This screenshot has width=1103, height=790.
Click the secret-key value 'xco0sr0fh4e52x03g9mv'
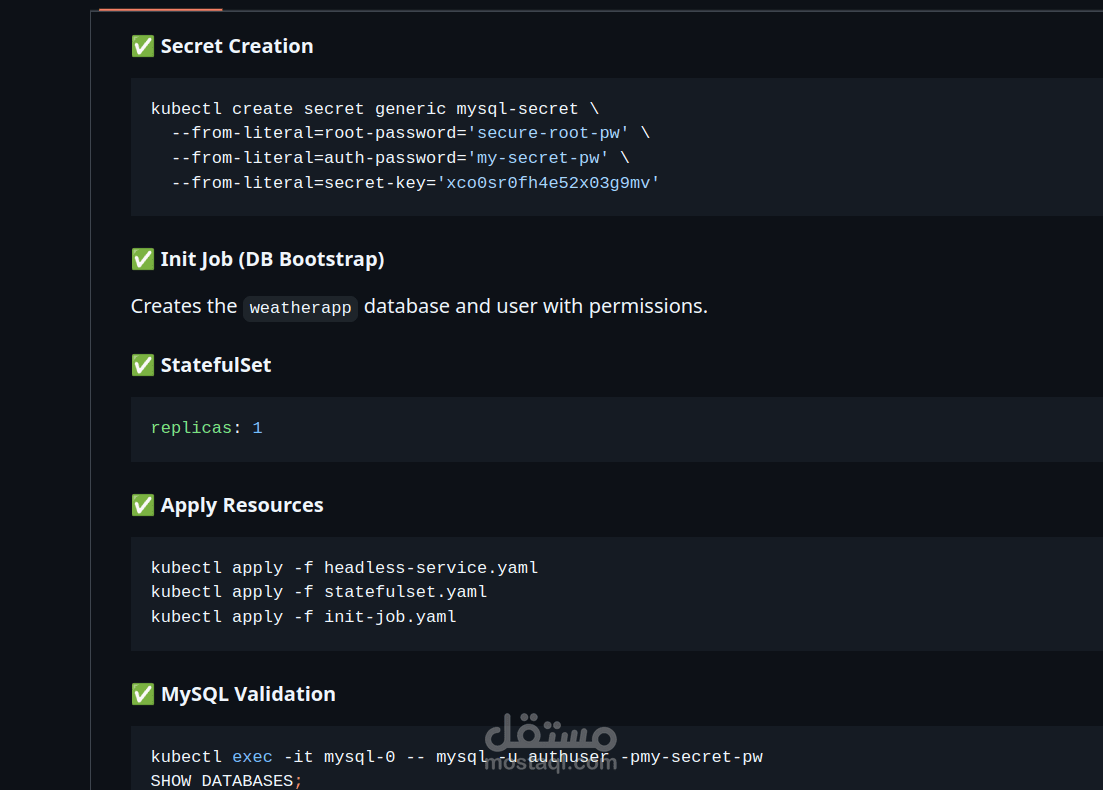click(x=549, y=182)
